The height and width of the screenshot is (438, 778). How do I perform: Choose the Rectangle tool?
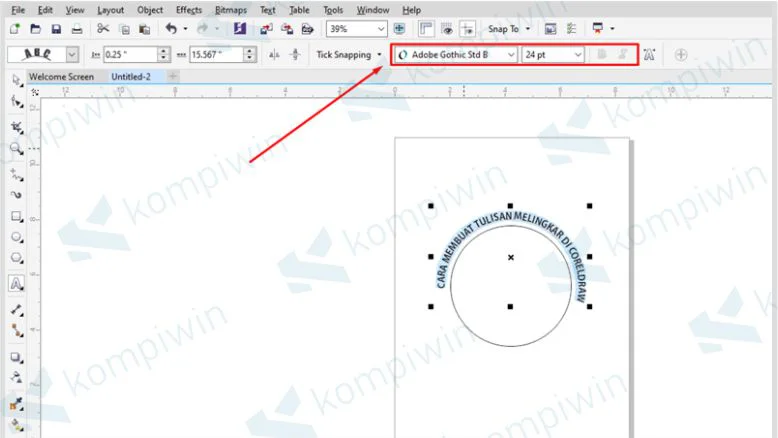(17, 216)
